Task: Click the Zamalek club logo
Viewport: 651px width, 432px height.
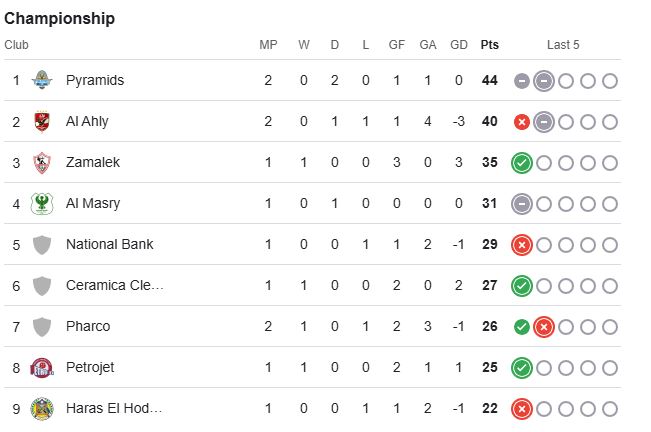Action: click(x=42, y=162)
